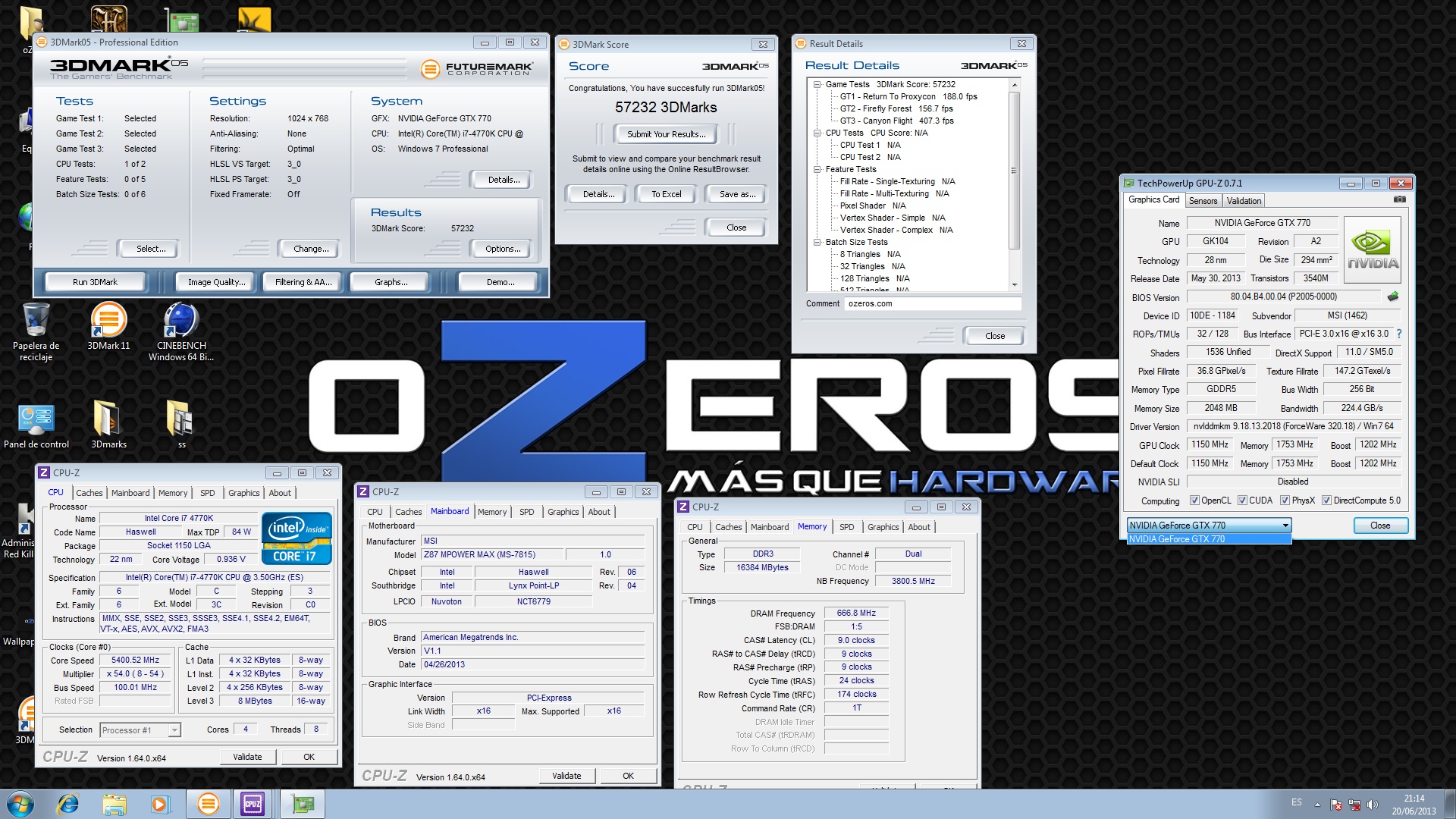Viewport: 1456px width, 819px height.
Task: Collapse the Game Tests tree node
Action: 817,85
